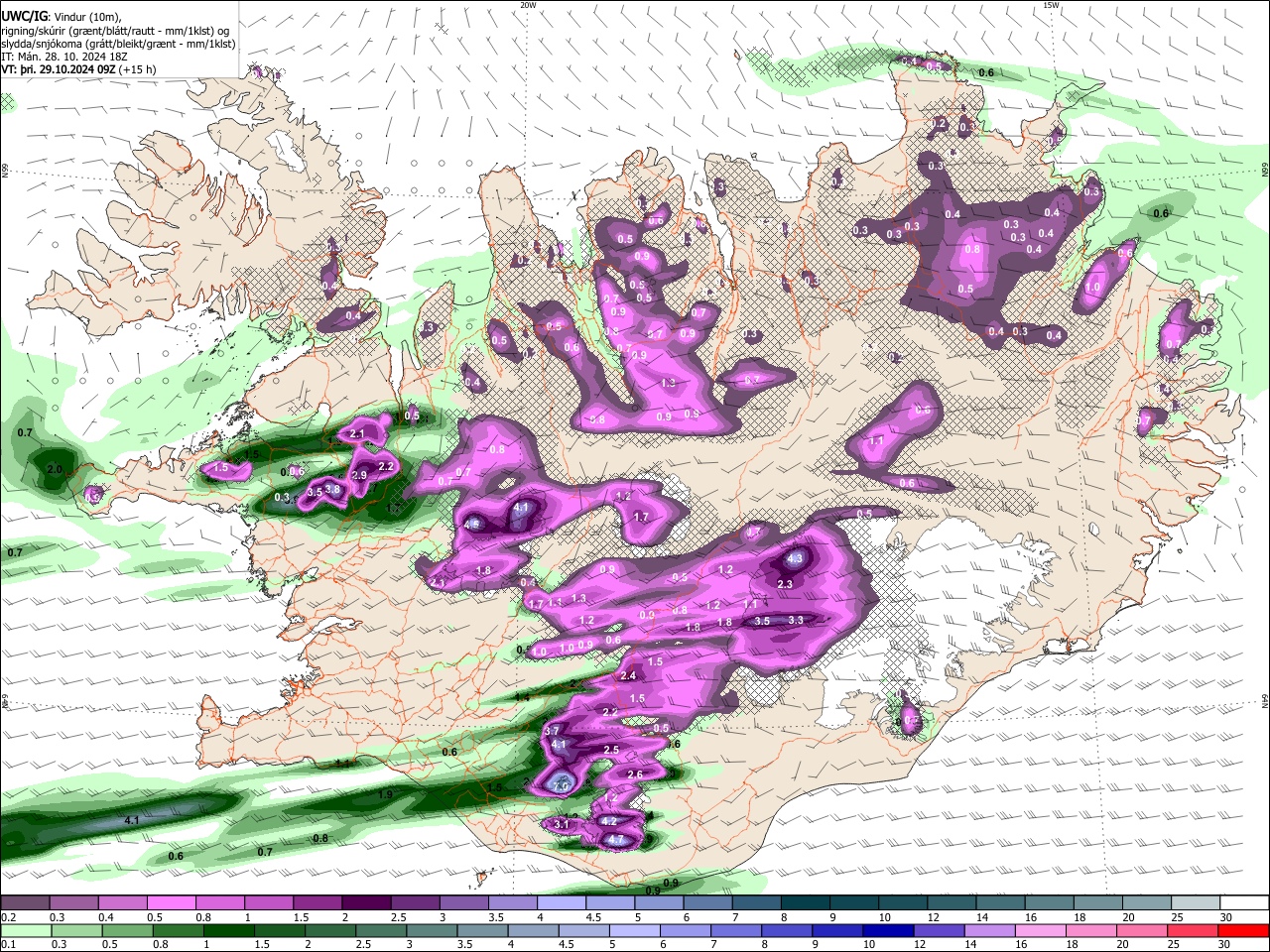Image resolution: width=1270 pixels, height=952 pixels.
Task: Click the 'IT: Mán. 28. 10. 2024 18Z' line
Action: [65, 57]
